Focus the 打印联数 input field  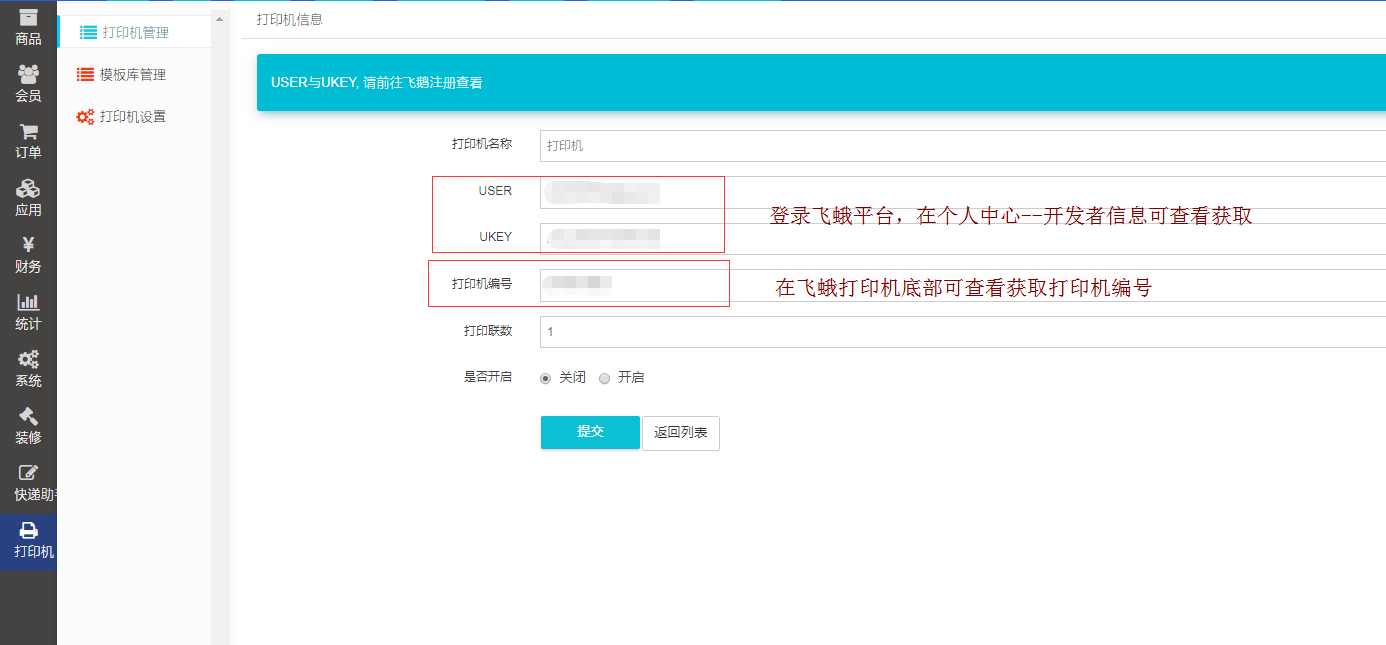coord(962,332)
